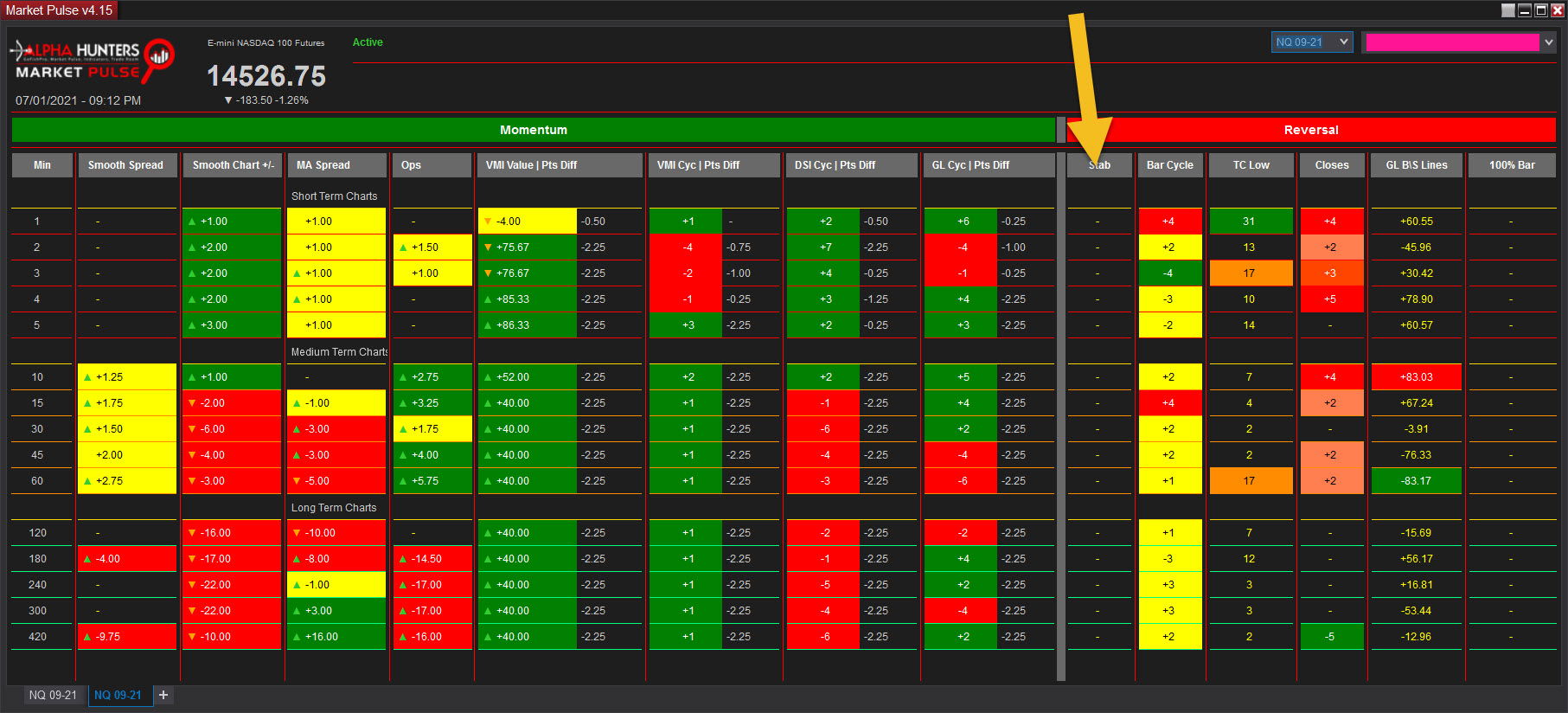Click the -14.50 Ops cell
Screen dimensions: 1568x713
pos(432,559)
